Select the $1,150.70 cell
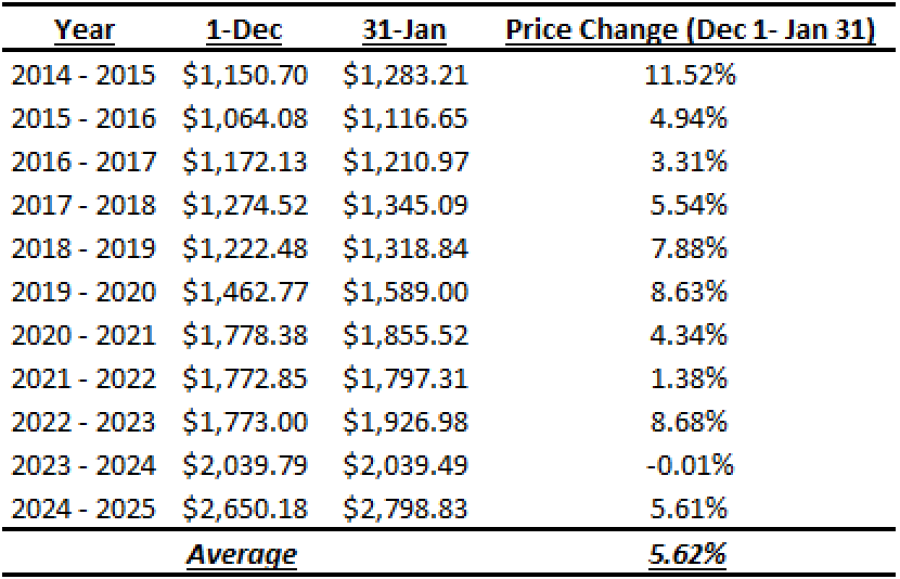 pos(246,74)
